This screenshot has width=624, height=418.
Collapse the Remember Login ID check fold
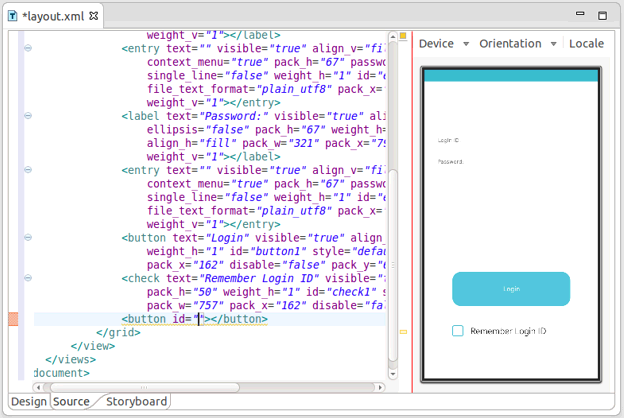pos(28,278)
